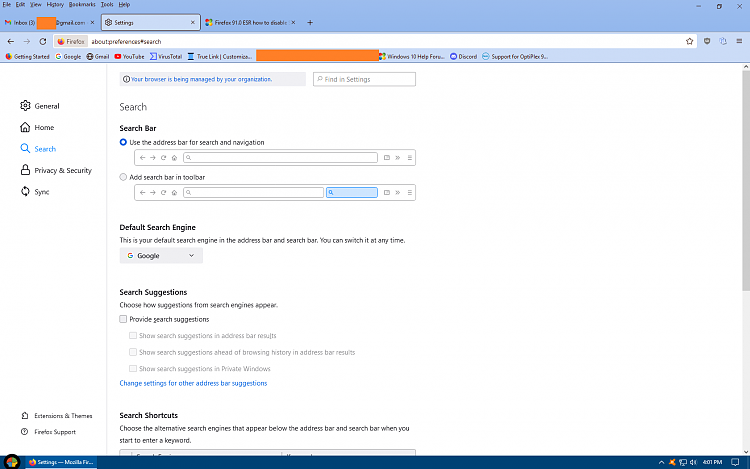Bookmark this page with the star icon
This screenshot has width=750, height=469.
click(x=689, y=42)
